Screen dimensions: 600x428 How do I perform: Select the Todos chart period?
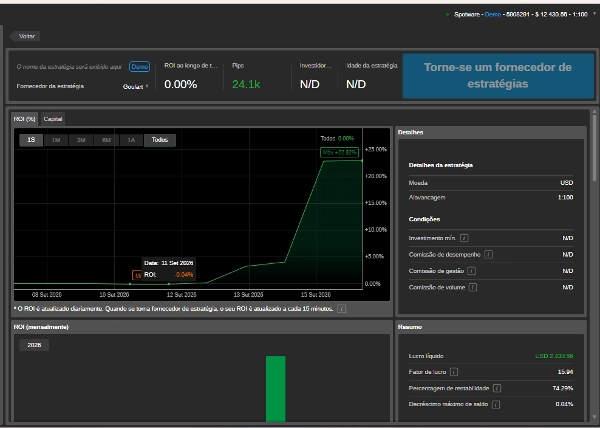(x=160, y=140)
